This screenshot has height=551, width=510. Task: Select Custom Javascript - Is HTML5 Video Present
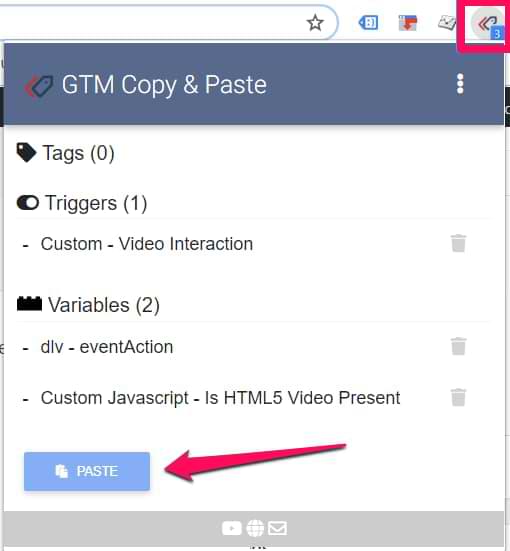click(220, 398)
